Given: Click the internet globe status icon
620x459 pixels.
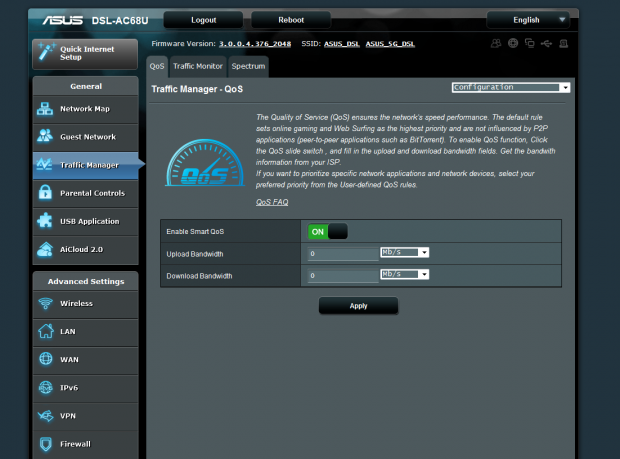Looking at the screenshot, I should pos(513,43).
